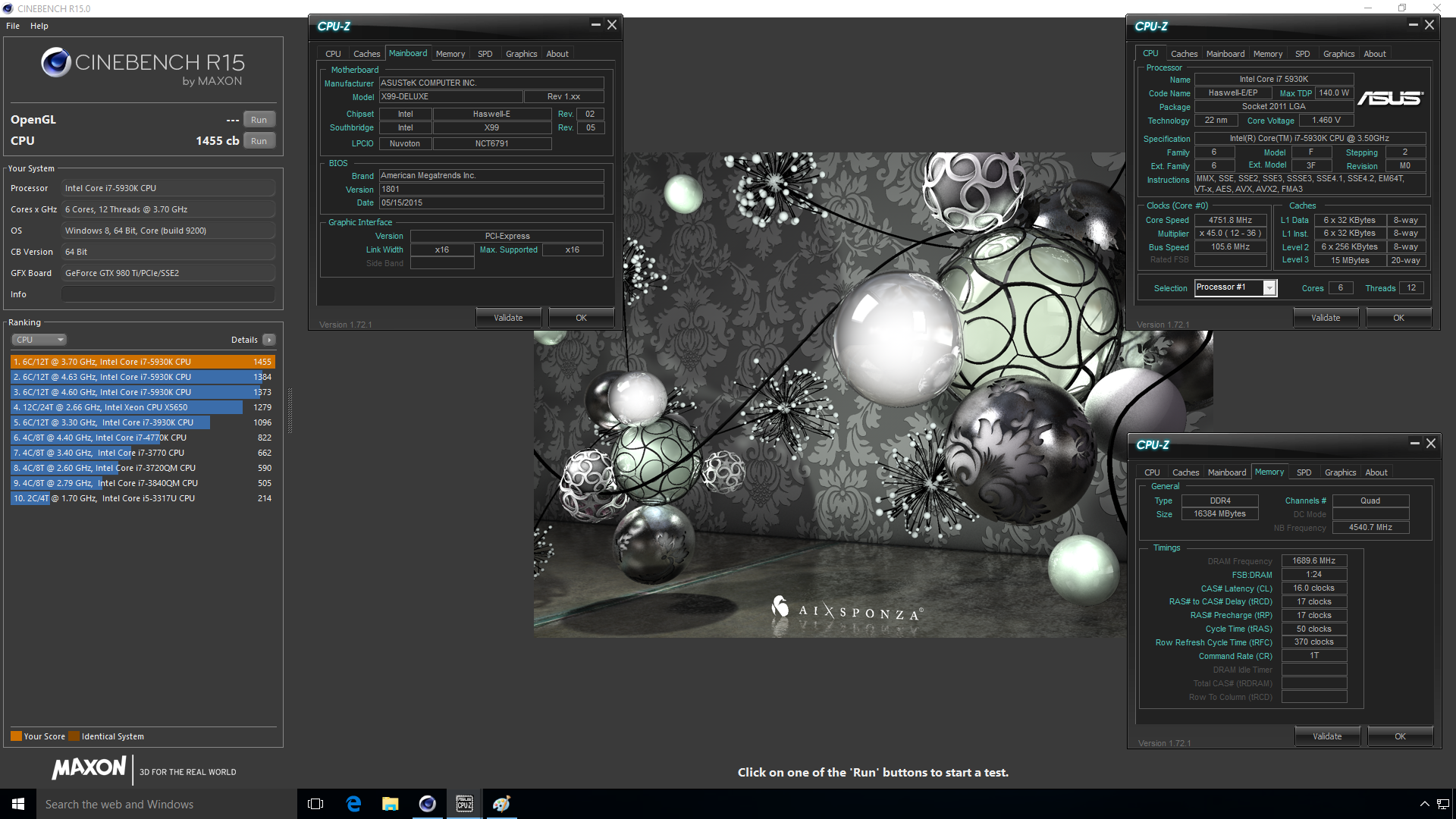Click Validate in bottom-right CPU-Z window
This screenshot has width=1456, height=819.
pyautogui.click(x=1327, y=736)
